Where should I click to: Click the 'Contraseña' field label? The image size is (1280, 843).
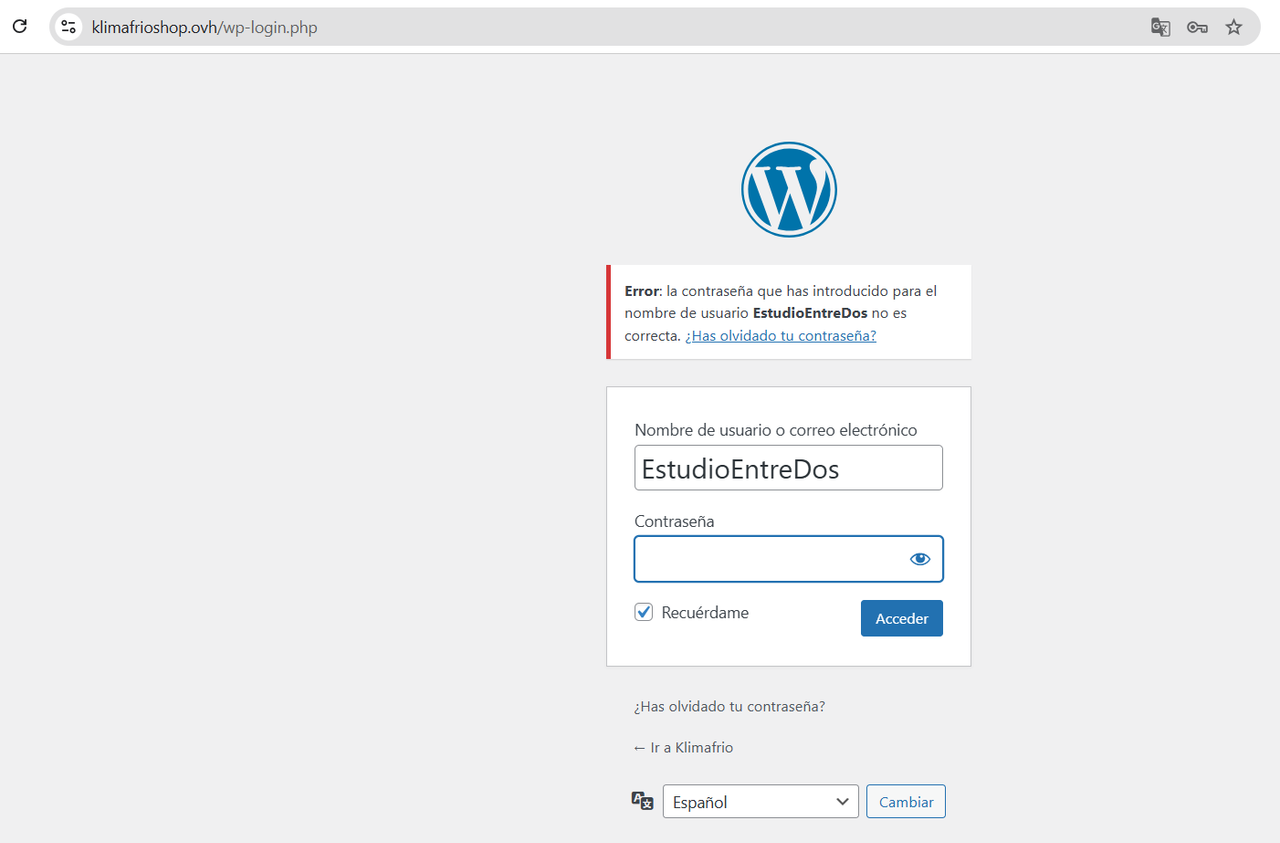[675, 521]
